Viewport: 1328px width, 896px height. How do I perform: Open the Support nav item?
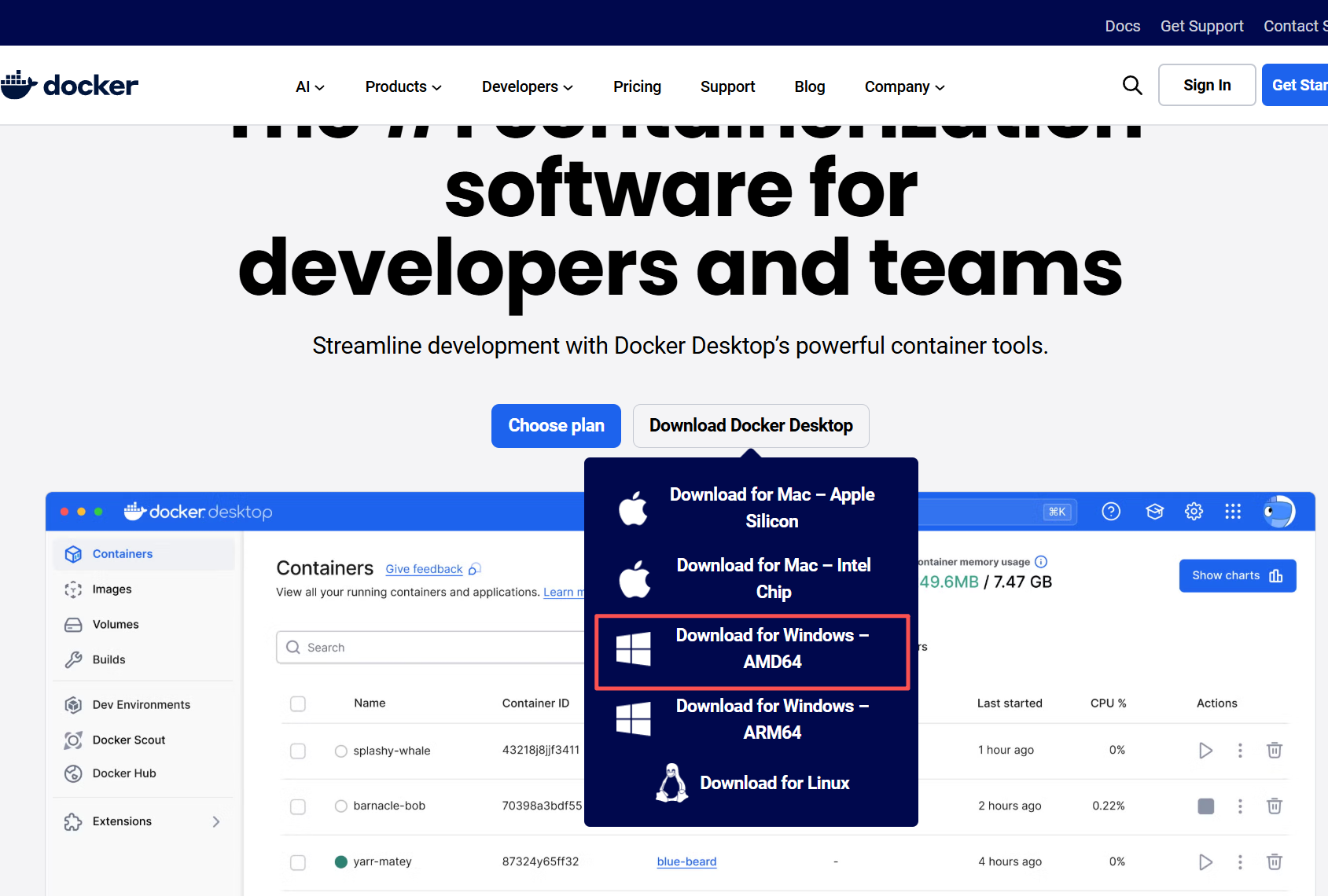pyautogui.click(x=727, y=86)
